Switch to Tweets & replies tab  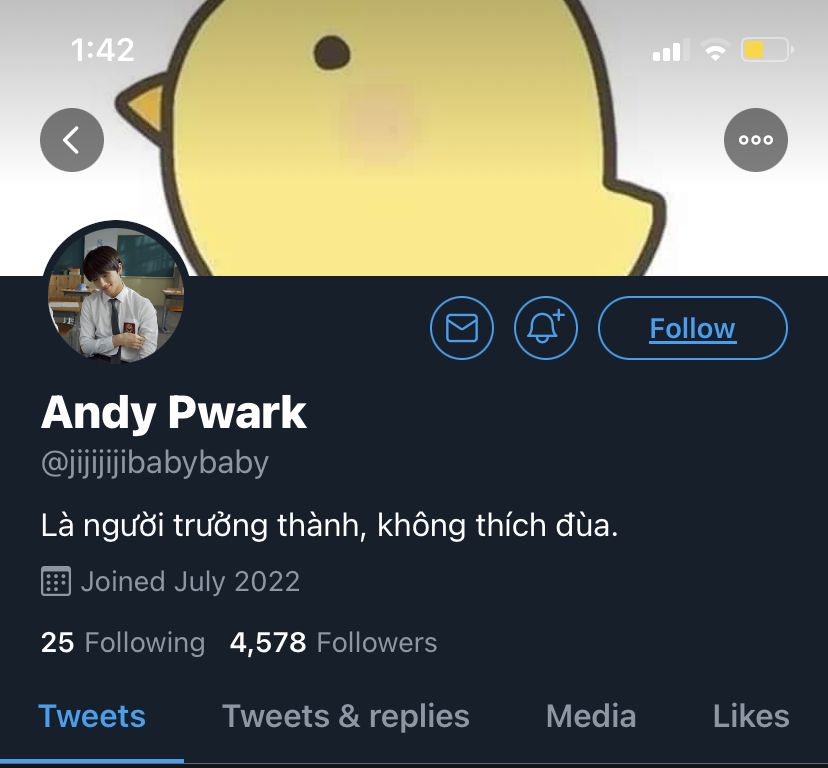coord(346,717)
